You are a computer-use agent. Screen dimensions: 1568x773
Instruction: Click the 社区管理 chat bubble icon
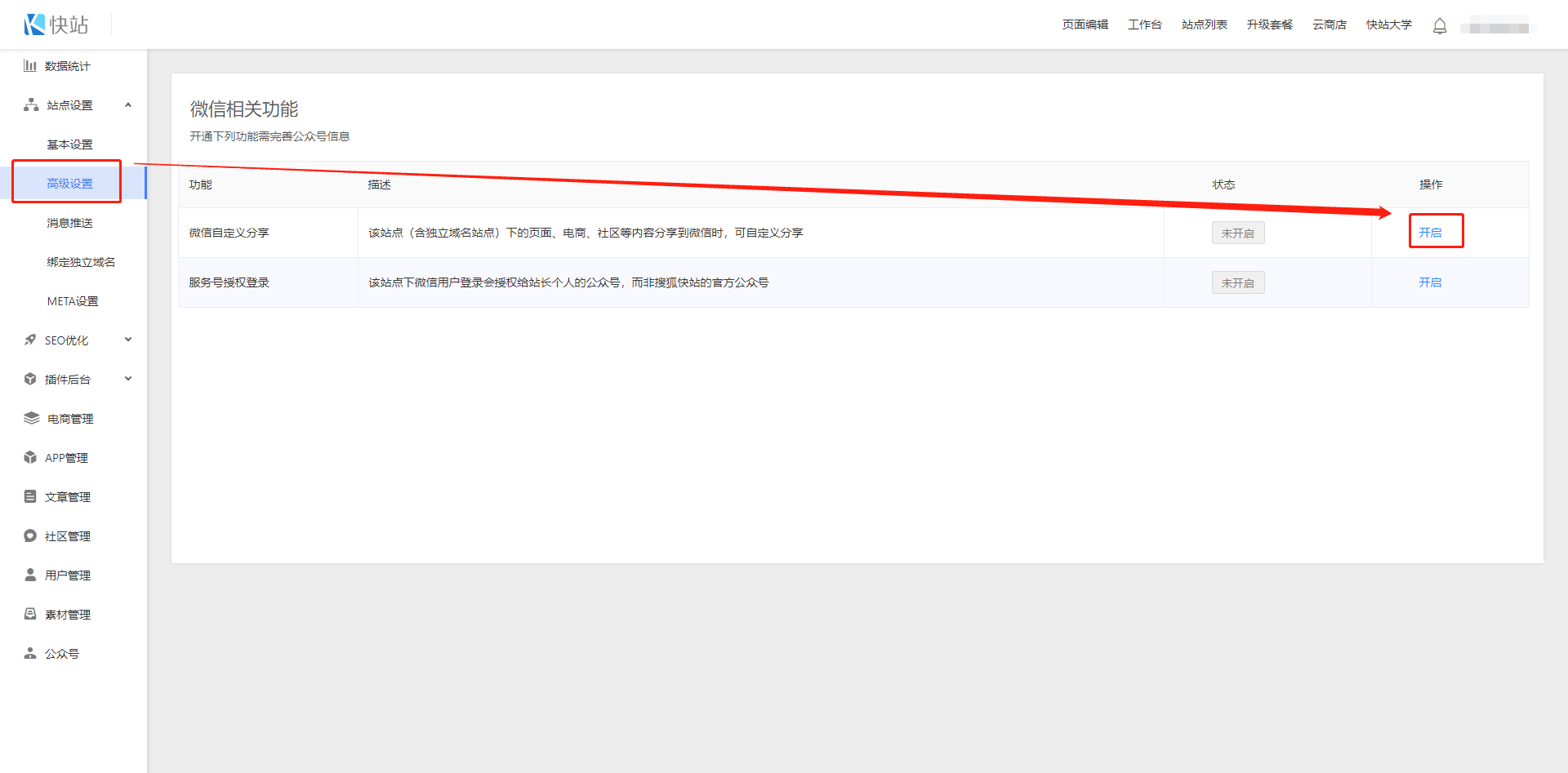30,536
